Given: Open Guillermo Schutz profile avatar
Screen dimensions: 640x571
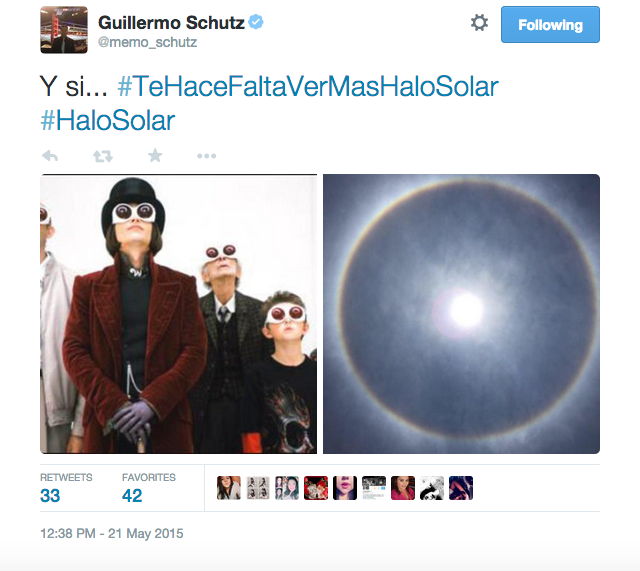Looking at the screenshot, I should pyautogui.click(x=64, y=30).
